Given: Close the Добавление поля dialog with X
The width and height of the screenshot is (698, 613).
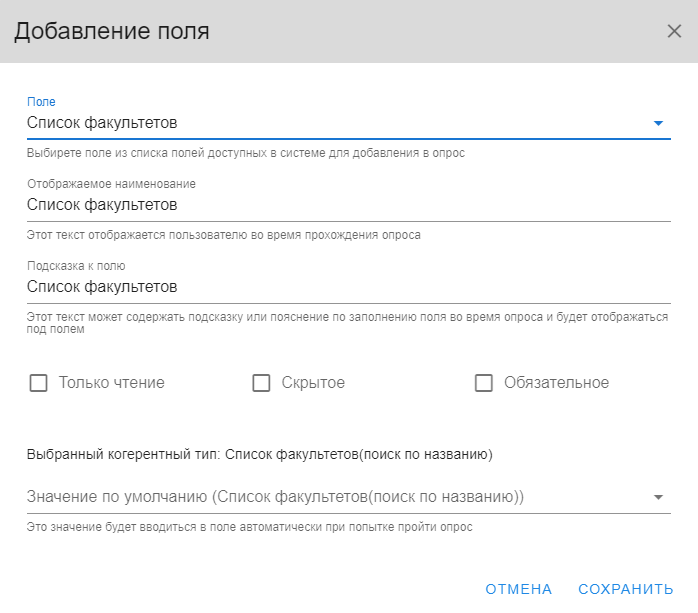Looking at the screenshot, I should click(674, 31).
